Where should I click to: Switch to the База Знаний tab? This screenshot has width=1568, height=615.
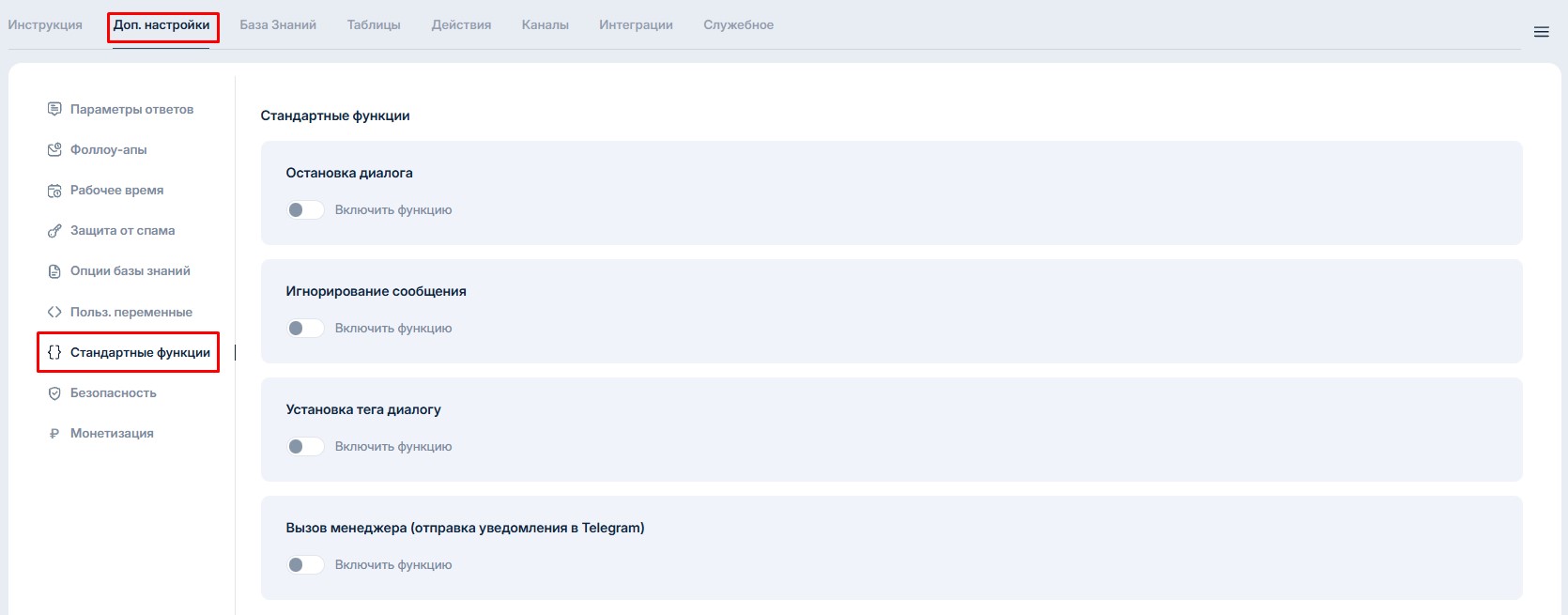(278, 25)
